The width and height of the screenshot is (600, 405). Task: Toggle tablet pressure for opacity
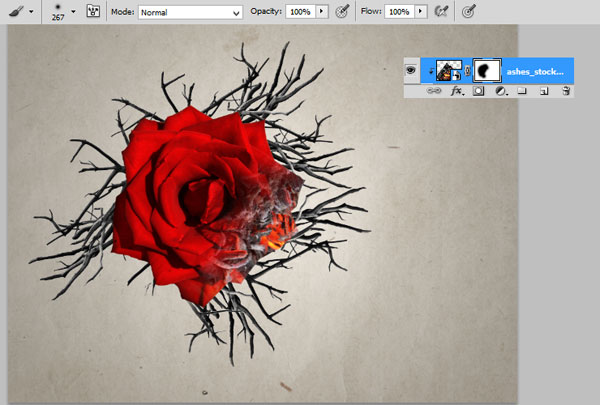(x=342, y=12)
